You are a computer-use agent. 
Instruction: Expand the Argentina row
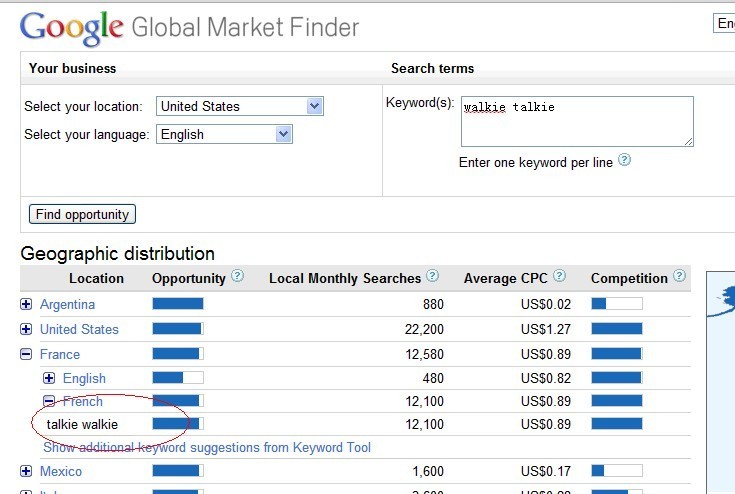[26, 304]
